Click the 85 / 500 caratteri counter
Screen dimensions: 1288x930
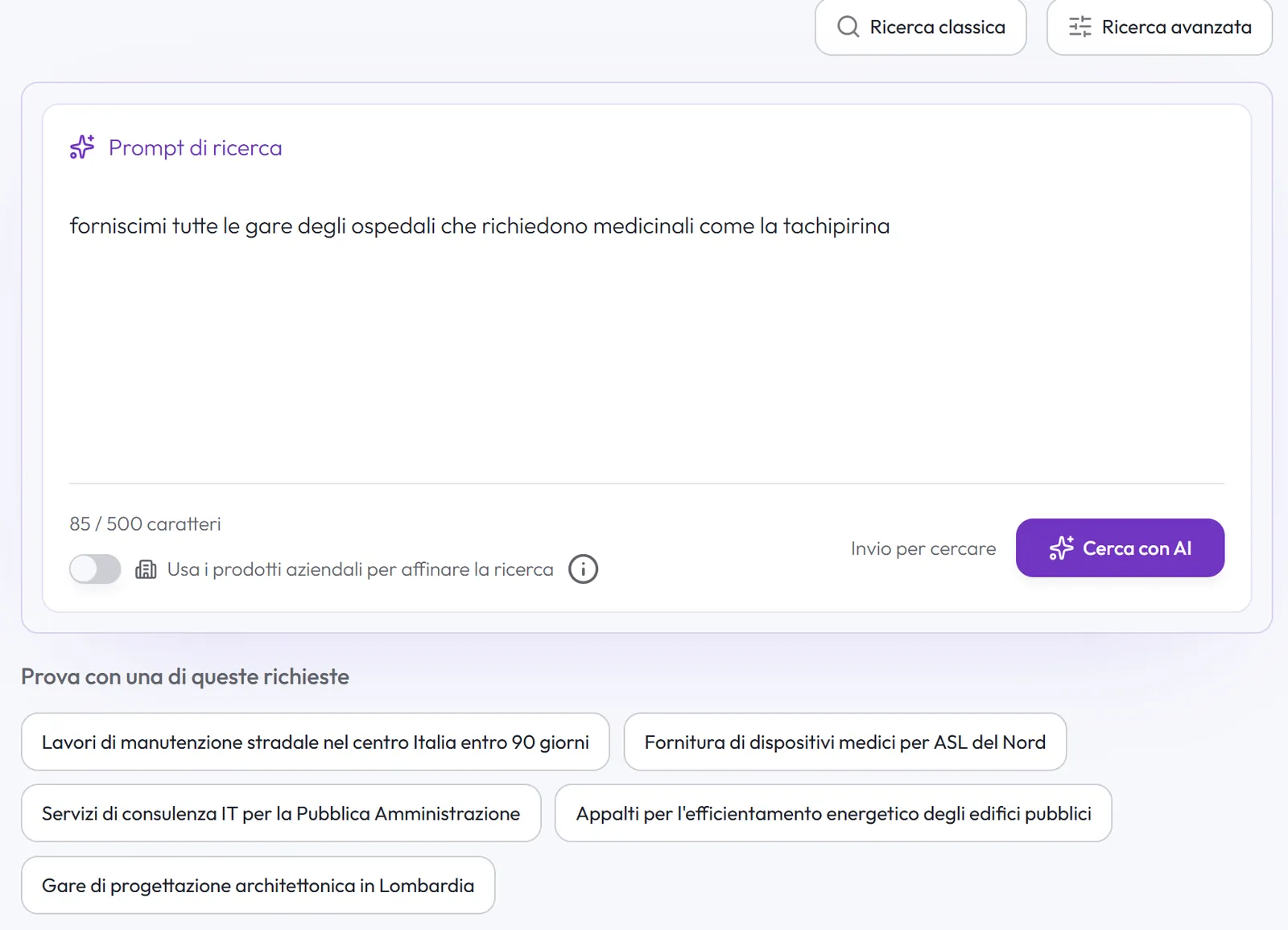[145, 523]
